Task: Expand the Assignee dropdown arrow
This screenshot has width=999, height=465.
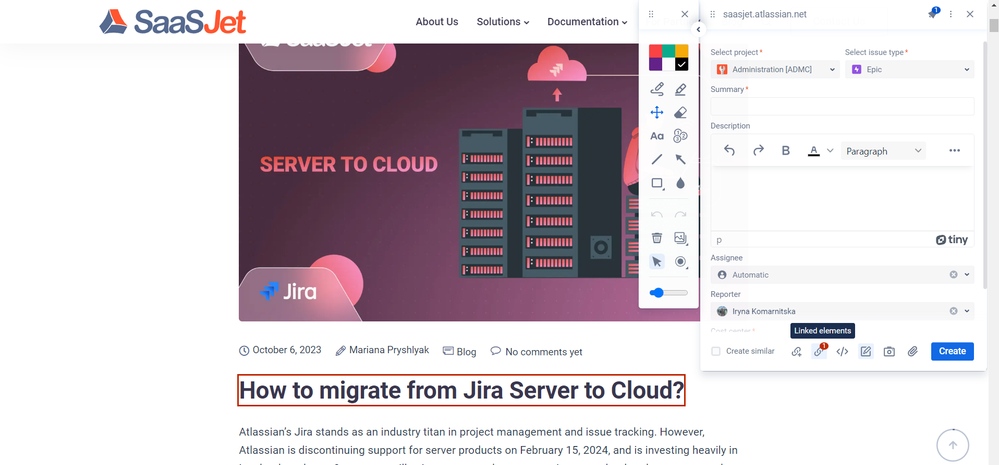Action: click(x=967, y=275)
